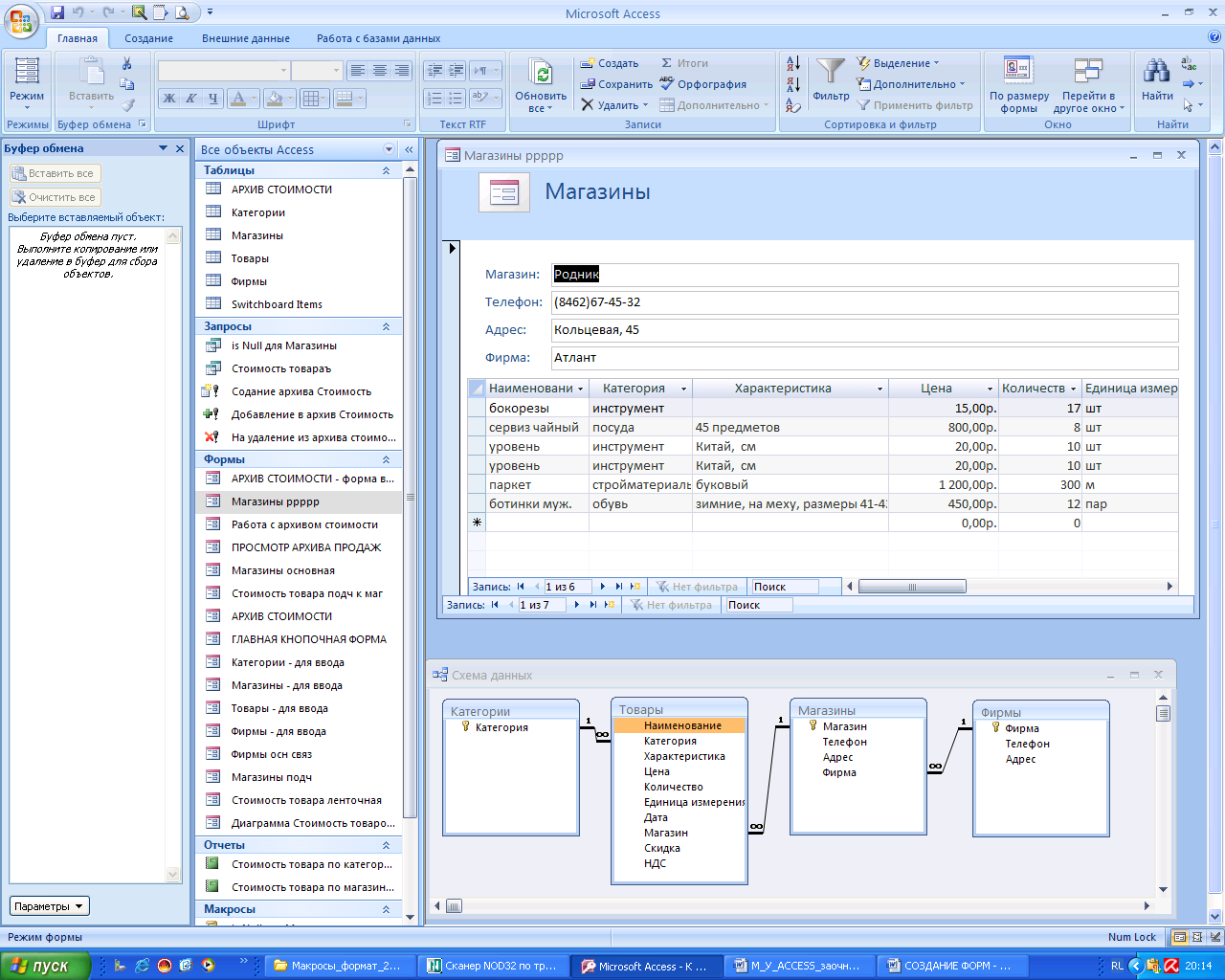
Task: Go to first record in main form navigator
Action: coord(495,605)
